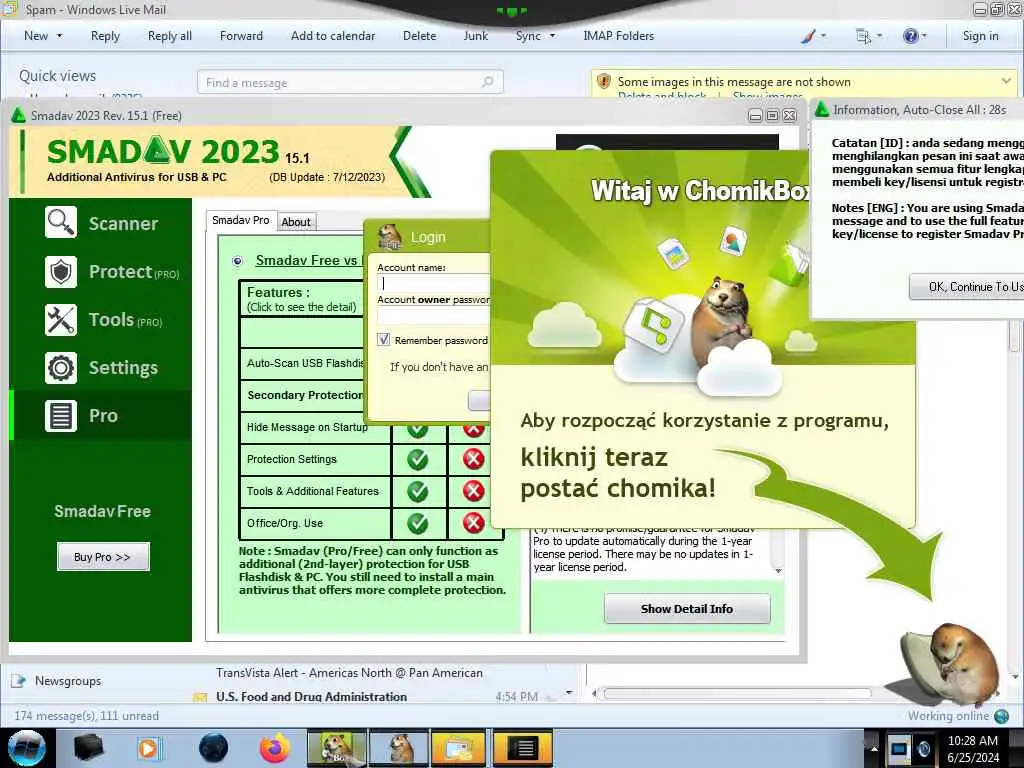The image size is (1024, 768).
Task: Click Add to calendar in Mail toolbar
Action: click(333, 36)
